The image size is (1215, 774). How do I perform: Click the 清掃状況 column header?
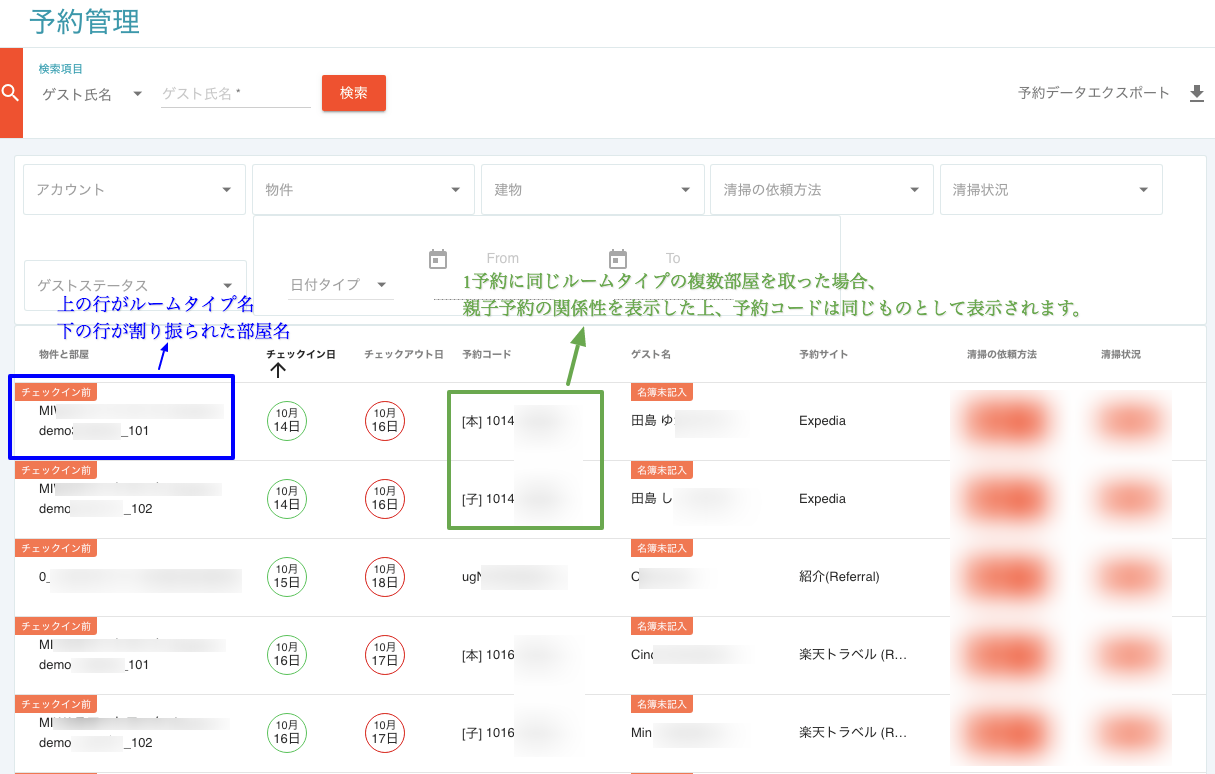pos(1121,354)
